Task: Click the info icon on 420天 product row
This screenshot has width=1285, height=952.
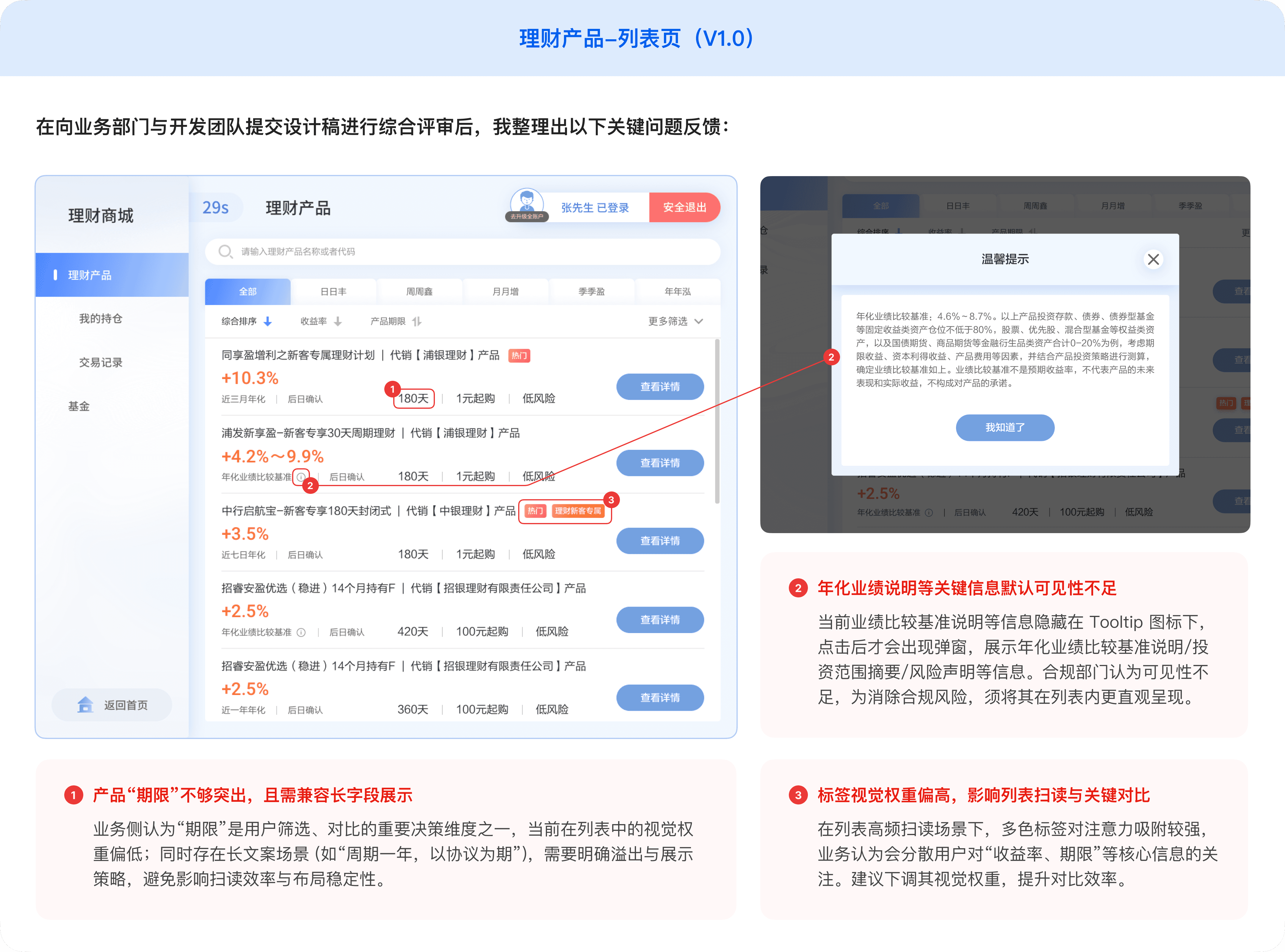Action: click(x=301, y=632)
